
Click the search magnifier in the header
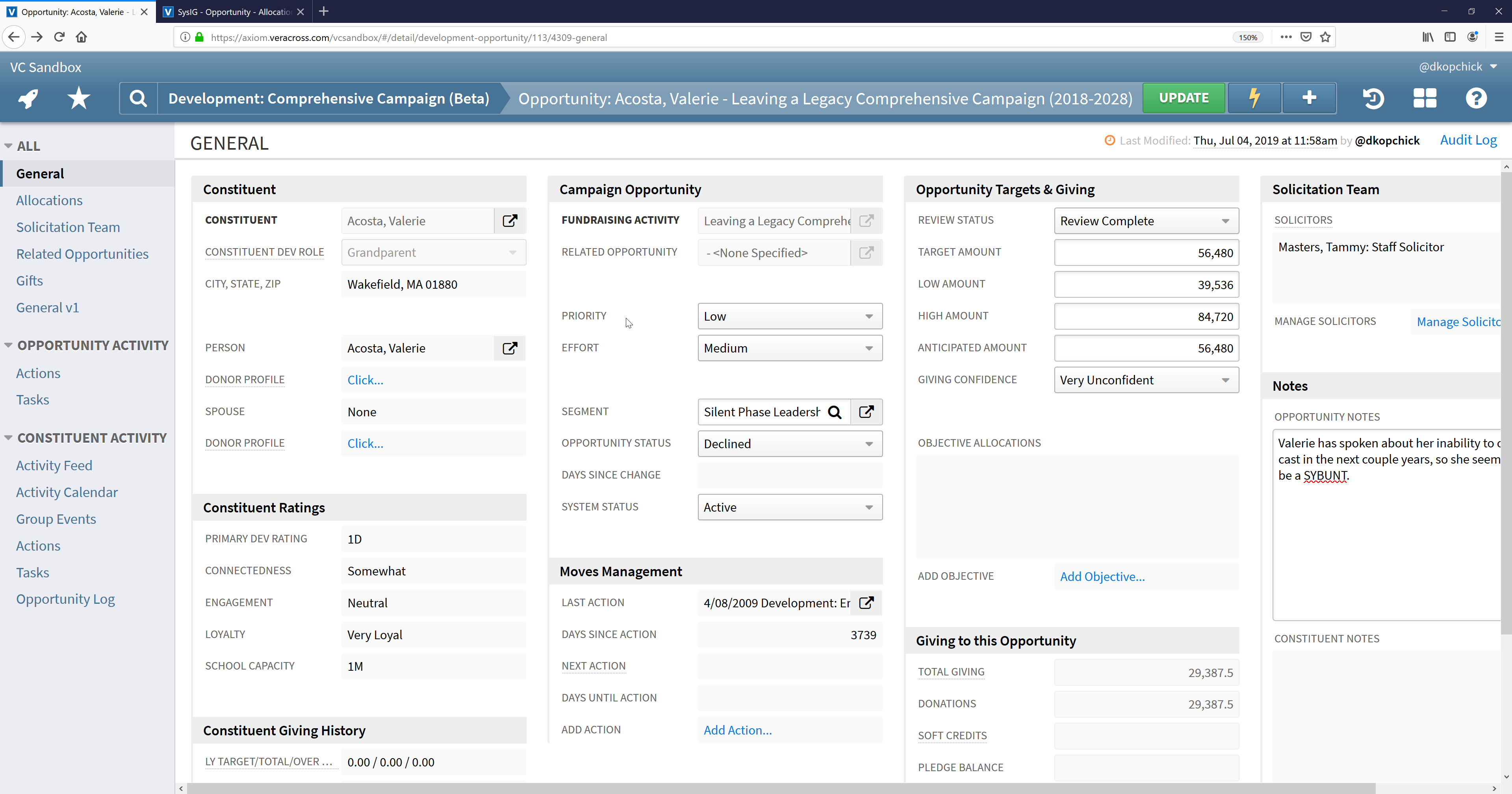tap(138, 98)
